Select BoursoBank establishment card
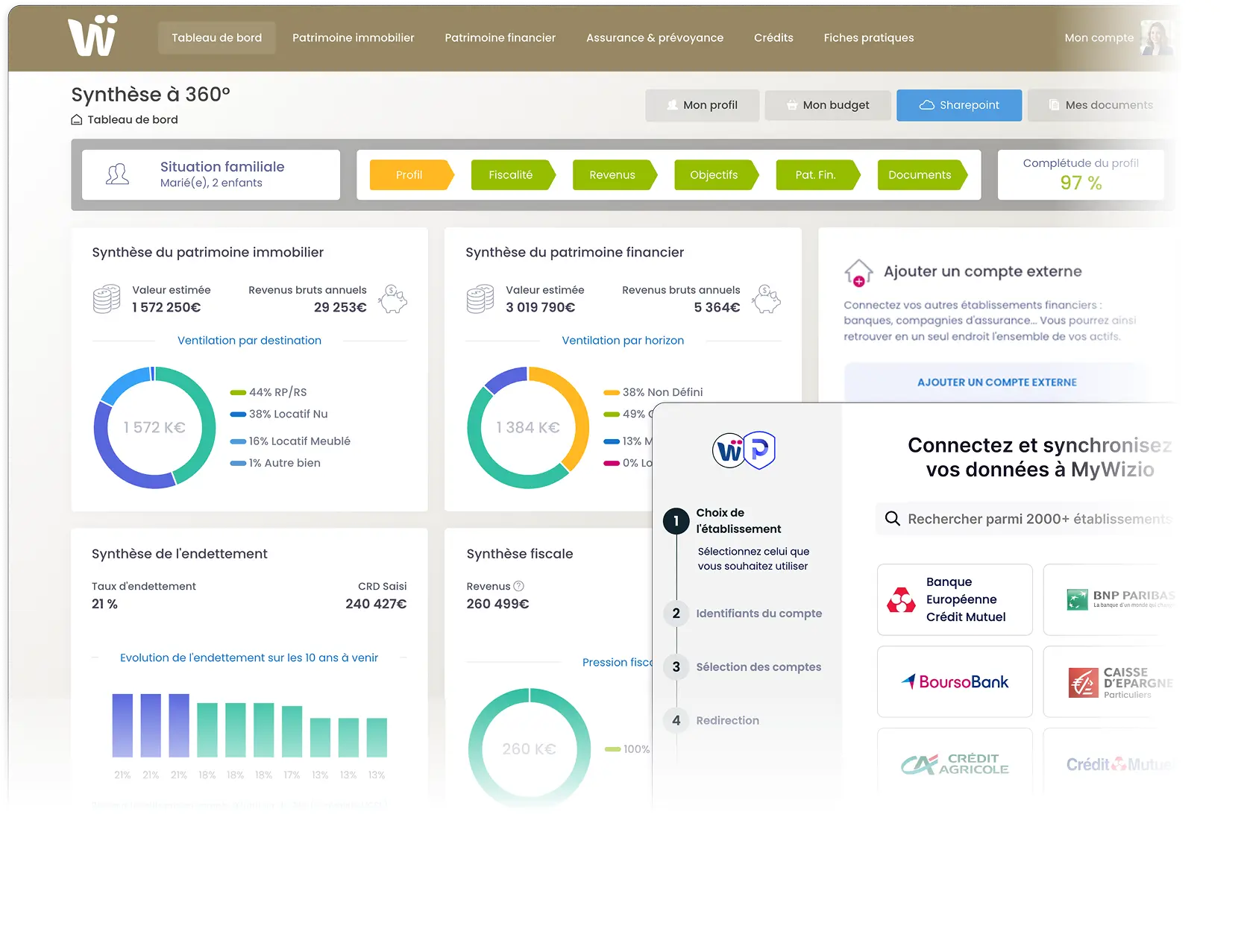The width and height of the screenshot is (1244, 952). coord(955,681)
